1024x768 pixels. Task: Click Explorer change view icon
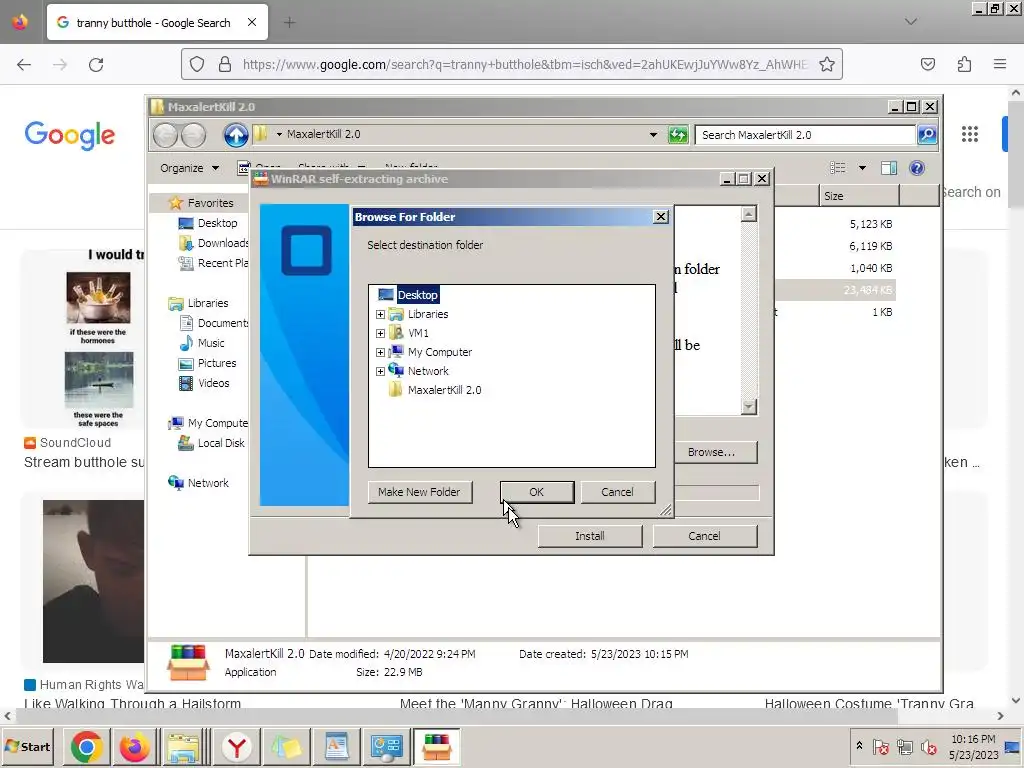(x=837, y=168)
